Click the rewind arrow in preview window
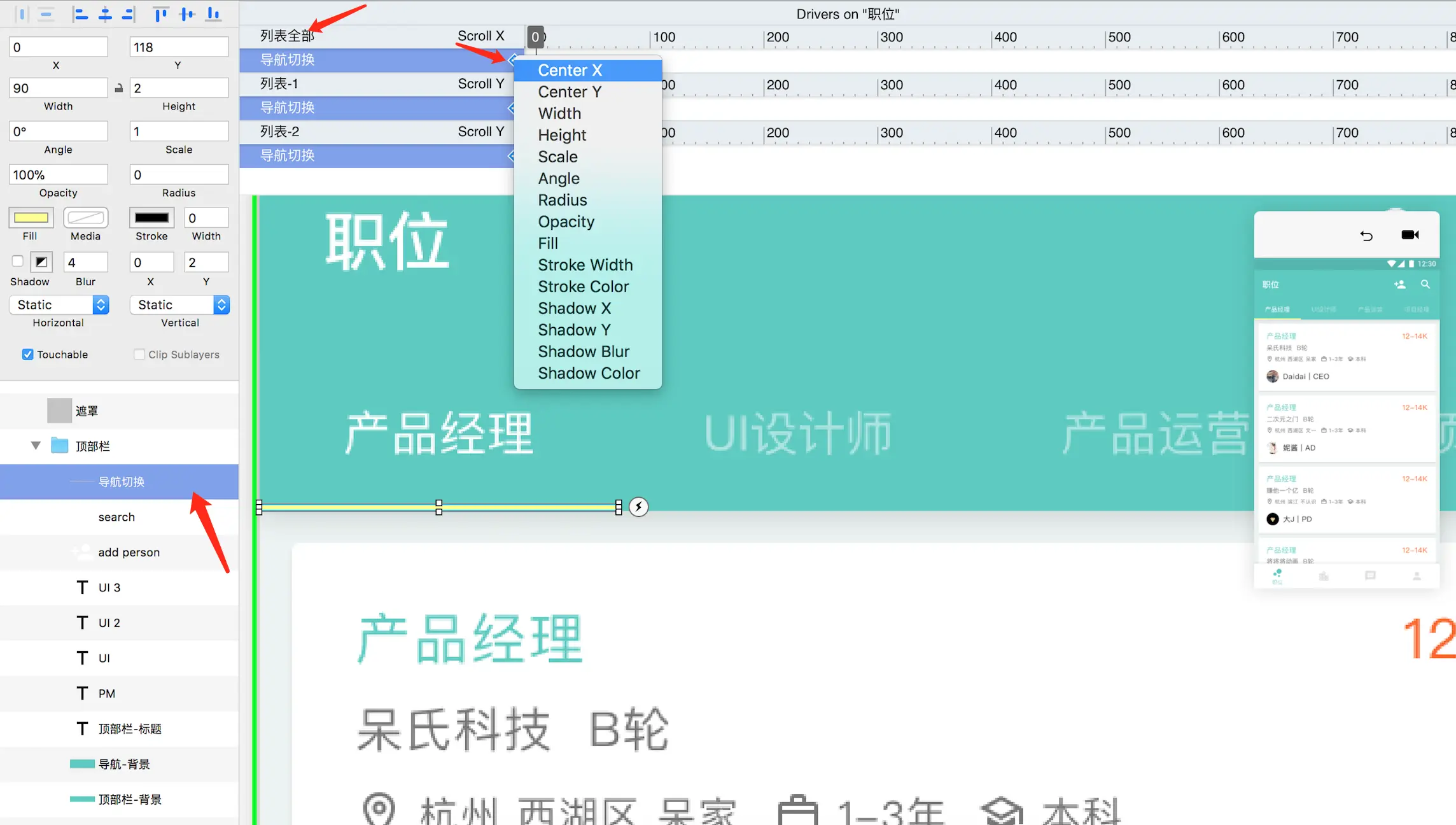 pyautogui.click(x=1366, y=236)
